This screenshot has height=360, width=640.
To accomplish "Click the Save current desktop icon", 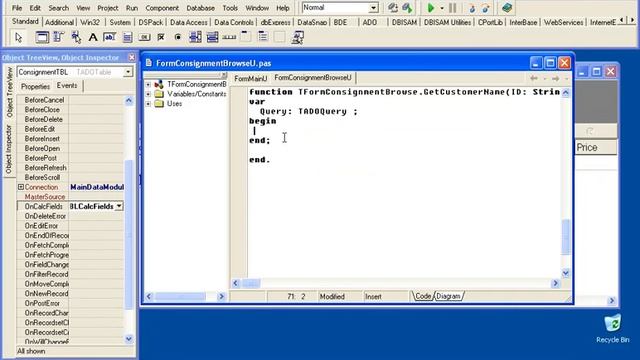I will [393, 8].
